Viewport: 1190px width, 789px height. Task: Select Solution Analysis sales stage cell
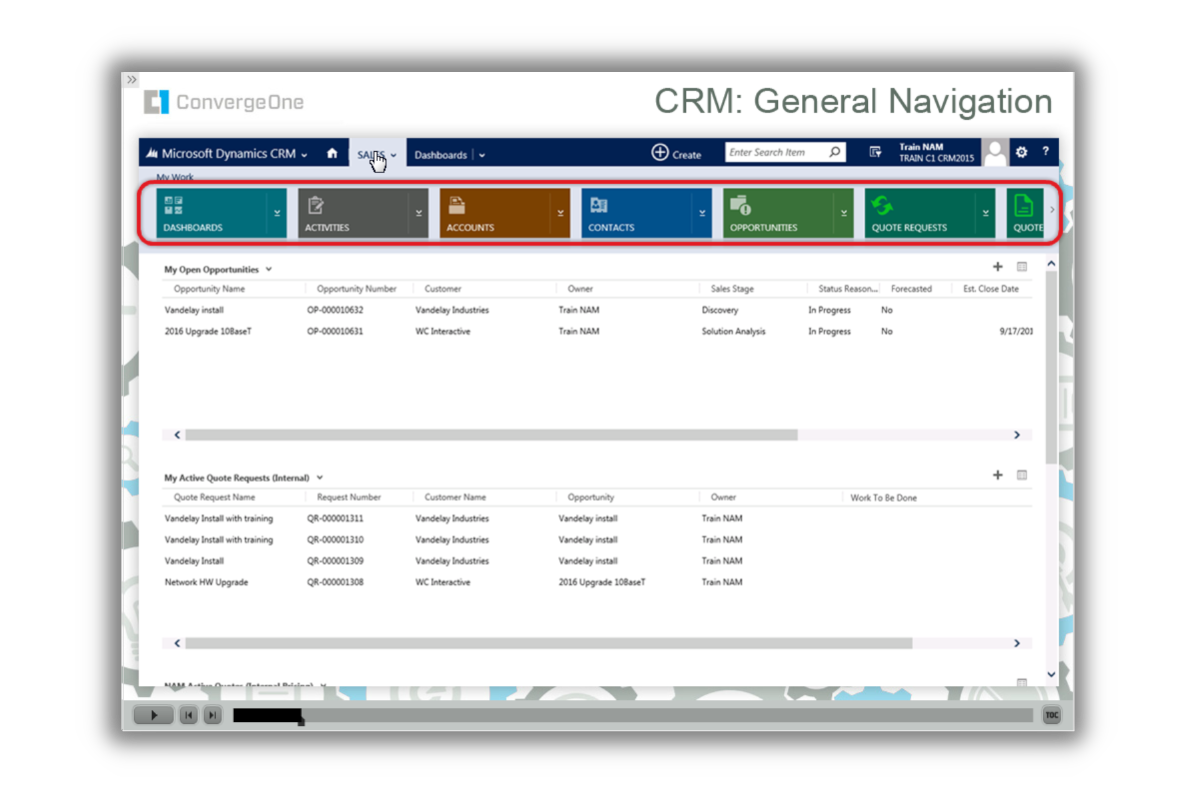coord(734,332)
